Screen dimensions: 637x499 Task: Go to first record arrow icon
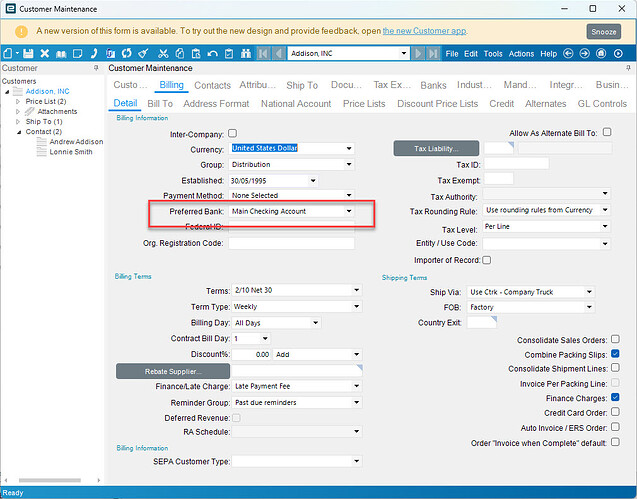[263, 53]
